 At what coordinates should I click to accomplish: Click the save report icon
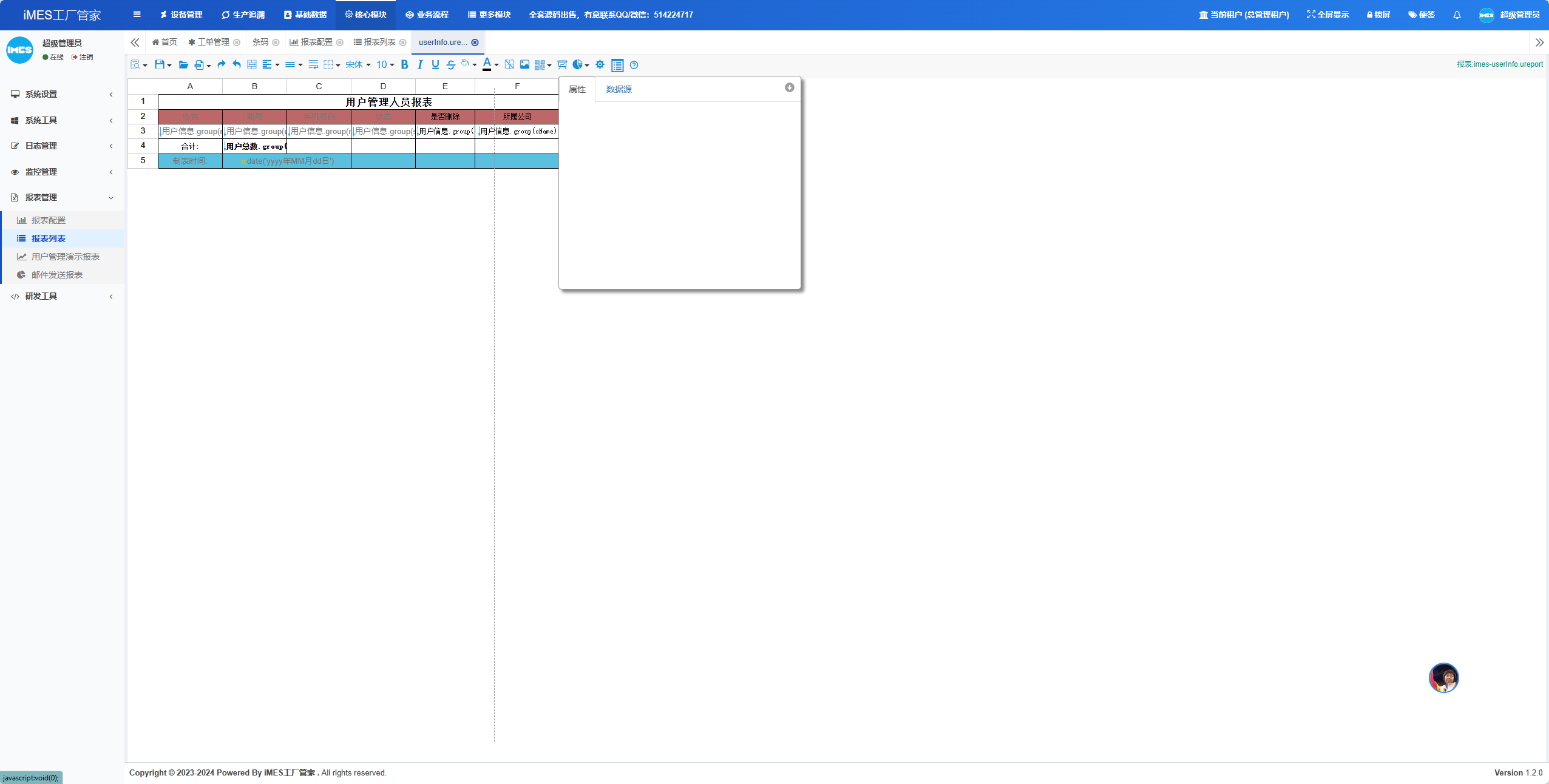click(x=159, y=64)
